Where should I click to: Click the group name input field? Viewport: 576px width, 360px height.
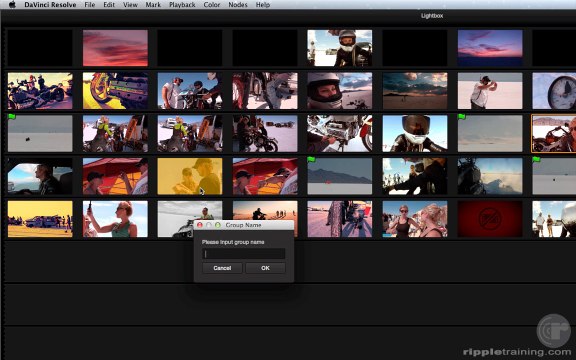(244, 254)
